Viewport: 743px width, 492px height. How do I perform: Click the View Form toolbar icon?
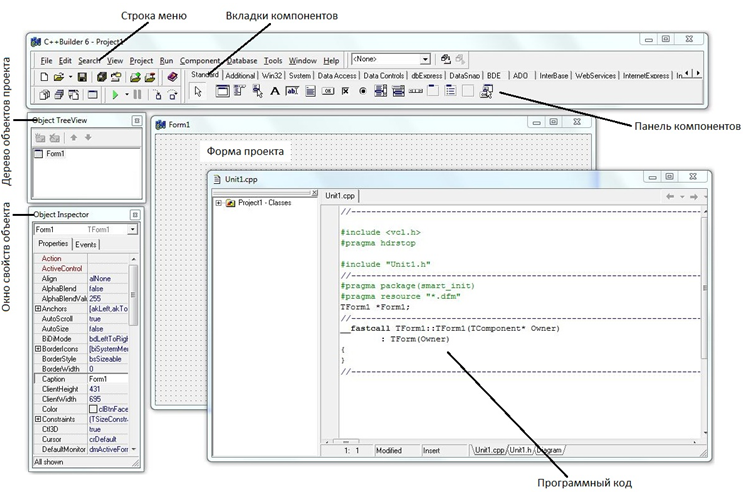[x=59, y=95]
